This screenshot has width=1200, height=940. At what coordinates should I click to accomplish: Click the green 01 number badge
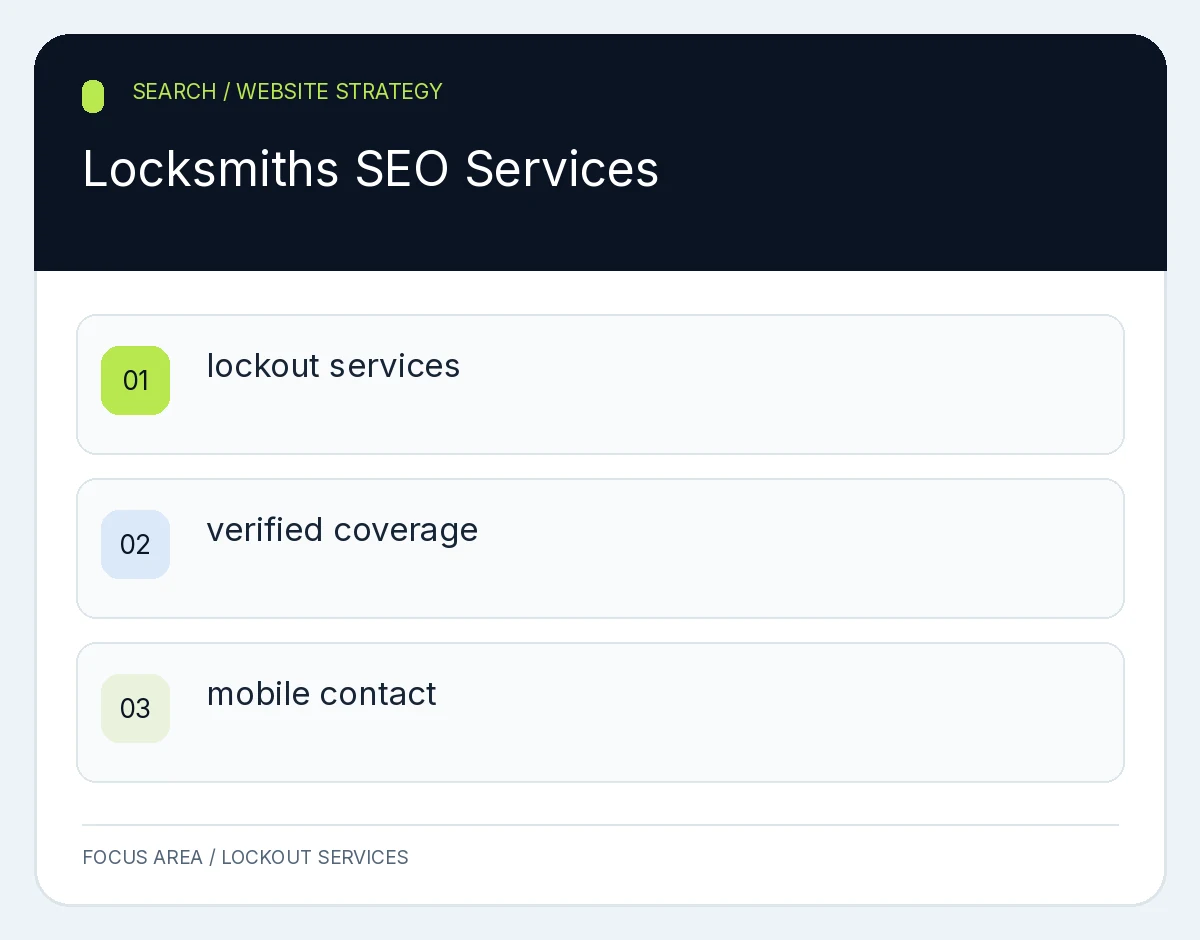[x=135, y=380]
